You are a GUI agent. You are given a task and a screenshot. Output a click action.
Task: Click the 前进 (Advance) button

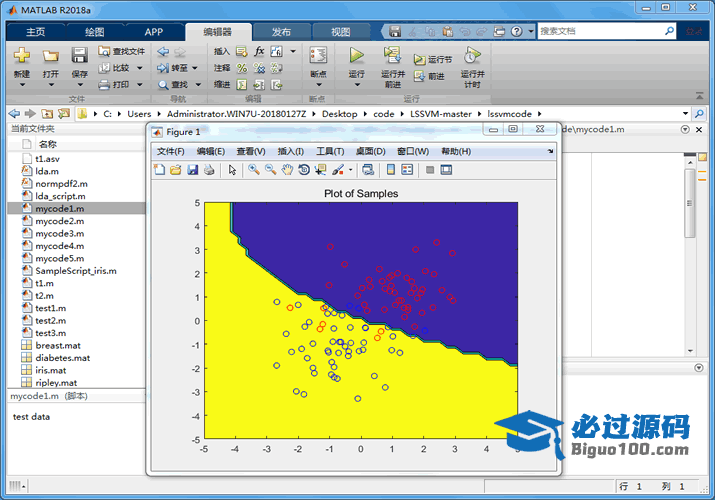click(x=429, y=76)
